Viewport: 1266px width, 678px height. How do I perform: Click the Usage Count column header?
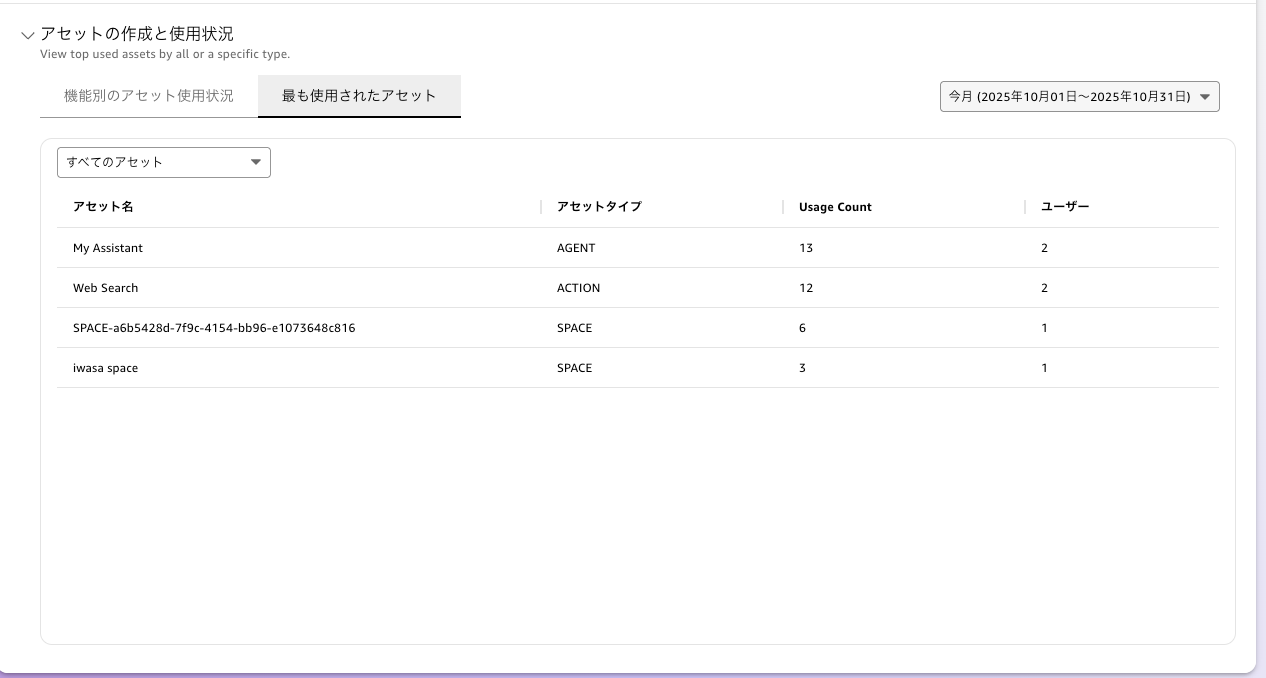coord(835,207)
